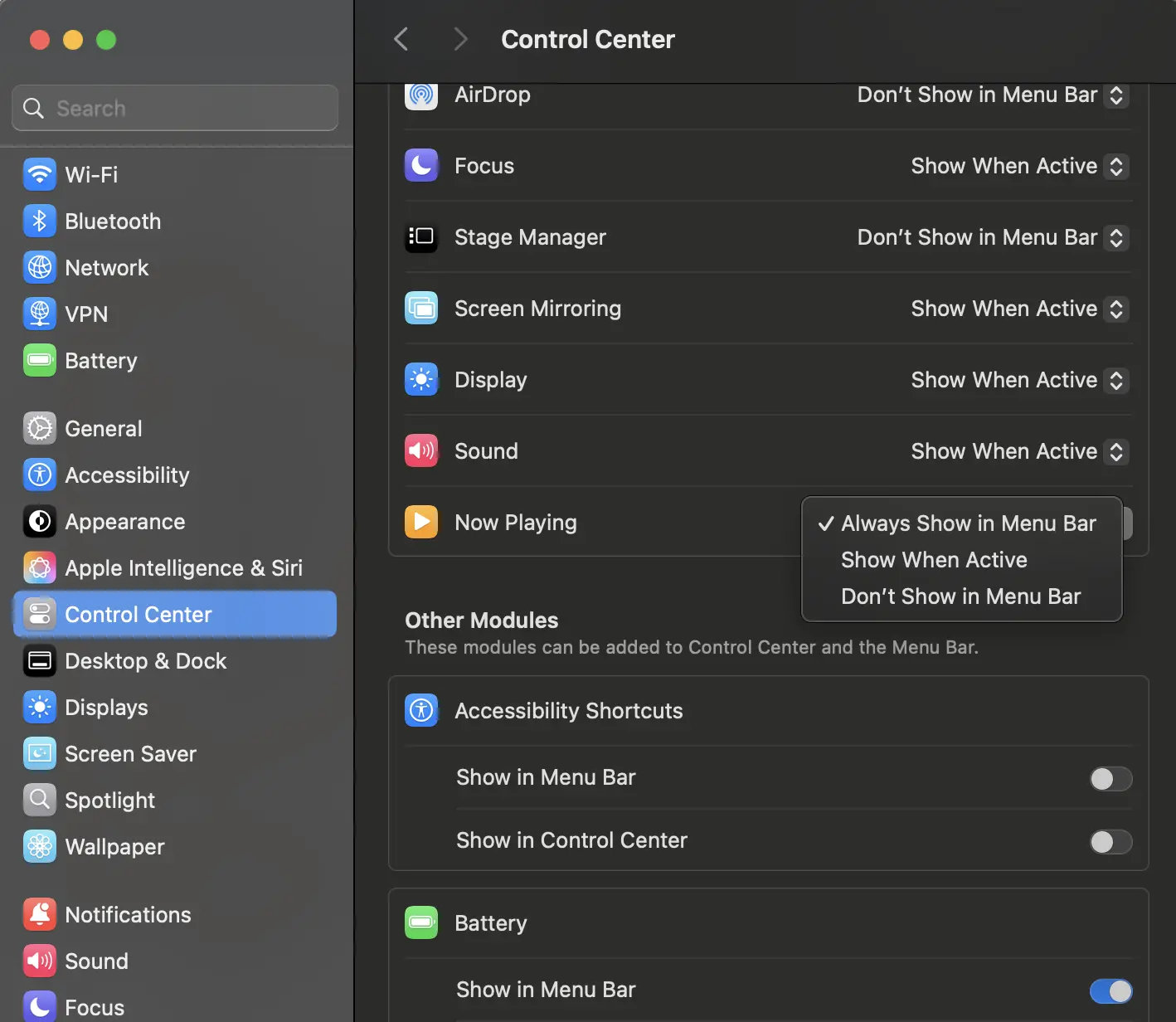Select the Battery icon in Other Modules

click(421, 922)
